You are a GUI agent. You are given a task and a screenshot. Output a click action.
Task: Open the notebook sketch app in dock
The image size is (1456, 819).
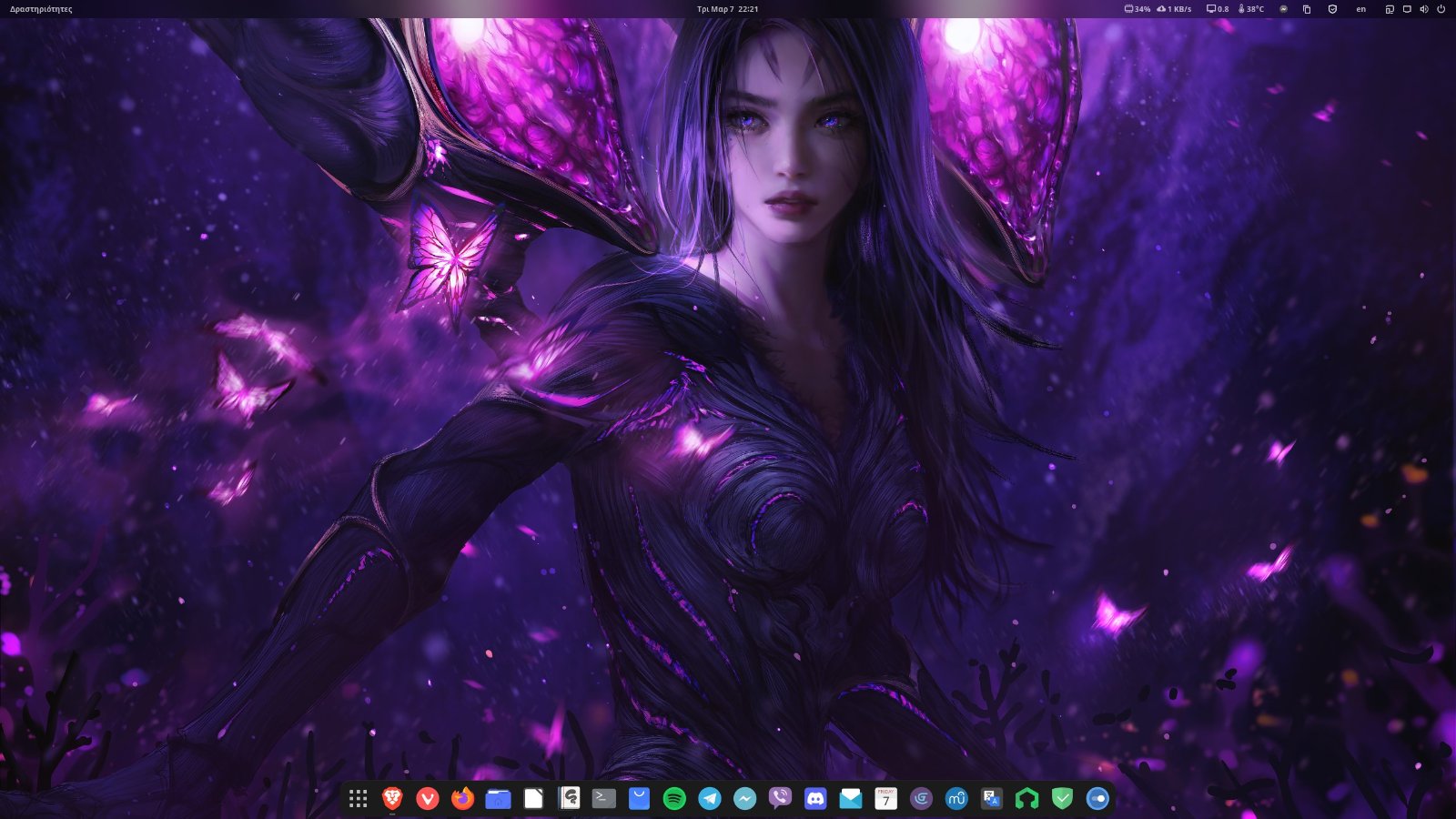(569, 799)
